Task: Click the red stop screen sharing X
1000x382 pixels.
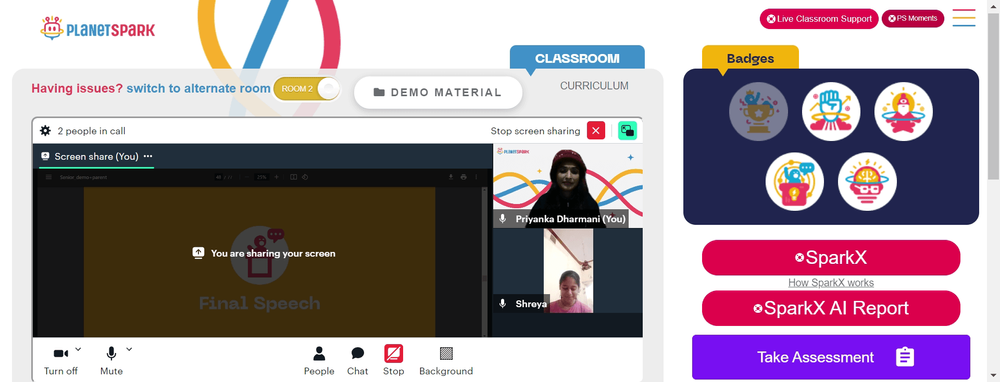Action: 596,131
